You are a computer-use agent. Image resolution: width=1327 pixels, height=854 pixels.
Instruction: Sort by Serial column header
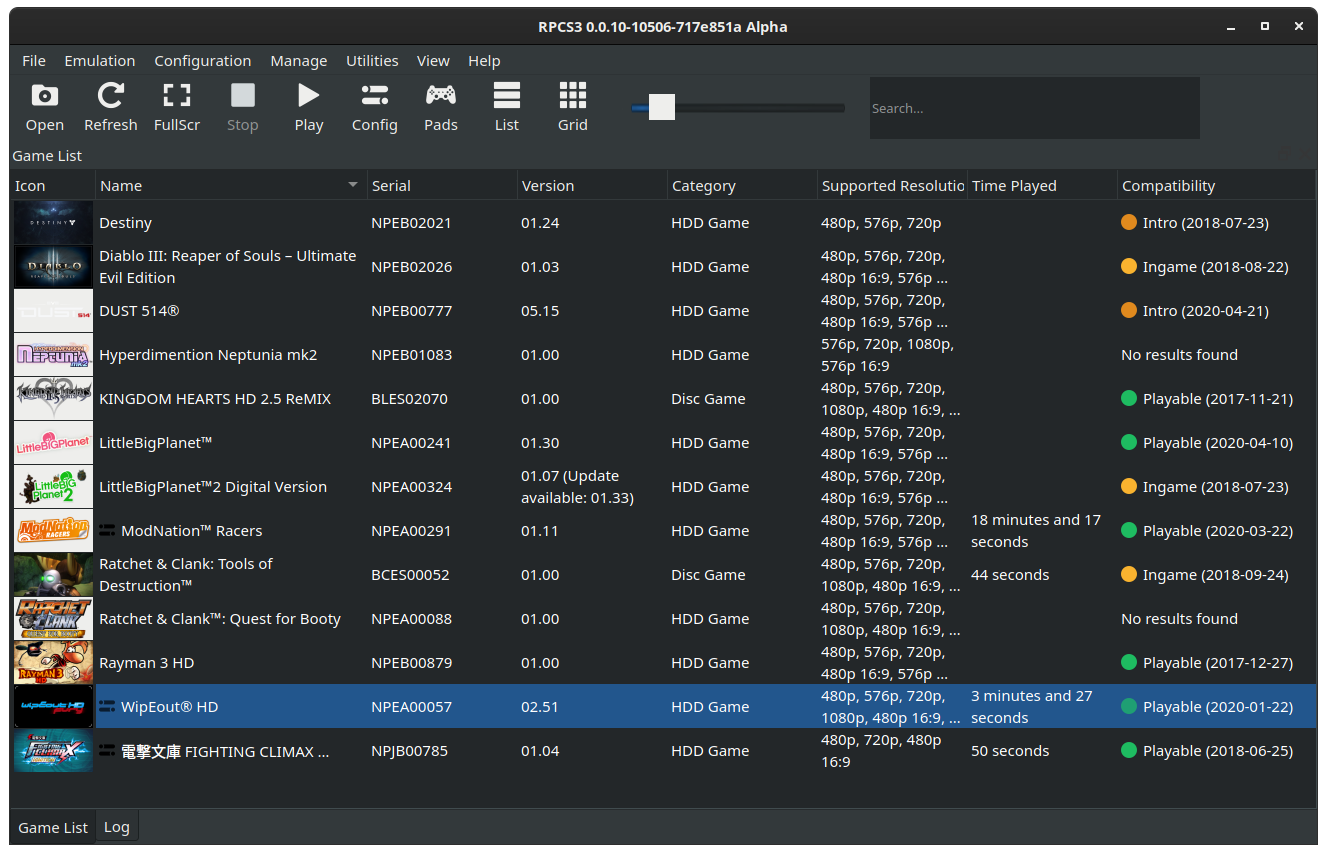[442, 186]
